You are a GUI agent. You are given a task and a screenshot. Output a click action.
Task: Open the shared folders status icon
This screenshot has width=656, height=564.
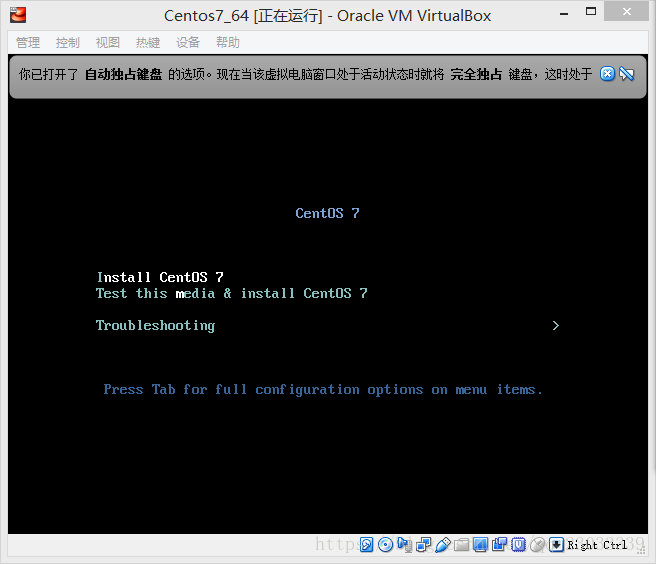click(461, 544)
